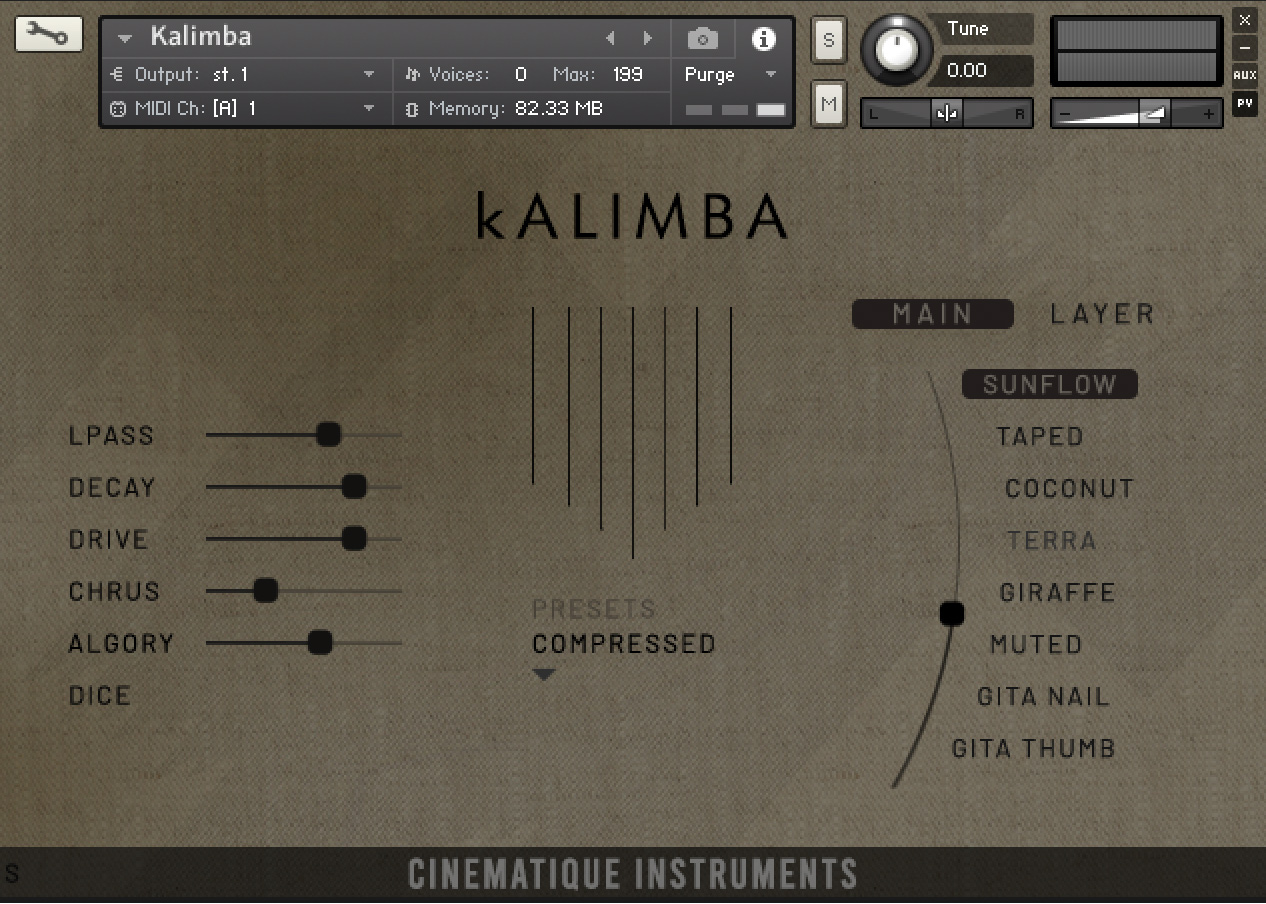Select the COCONUT sound
This screenshot has width=1266, height=904.
[1069, 489]
